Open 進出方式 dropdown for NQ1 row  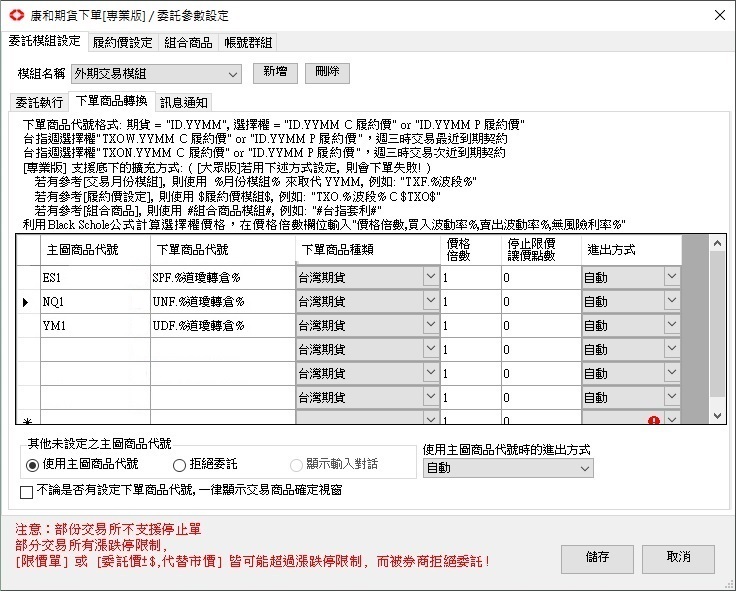pos(631,301)
